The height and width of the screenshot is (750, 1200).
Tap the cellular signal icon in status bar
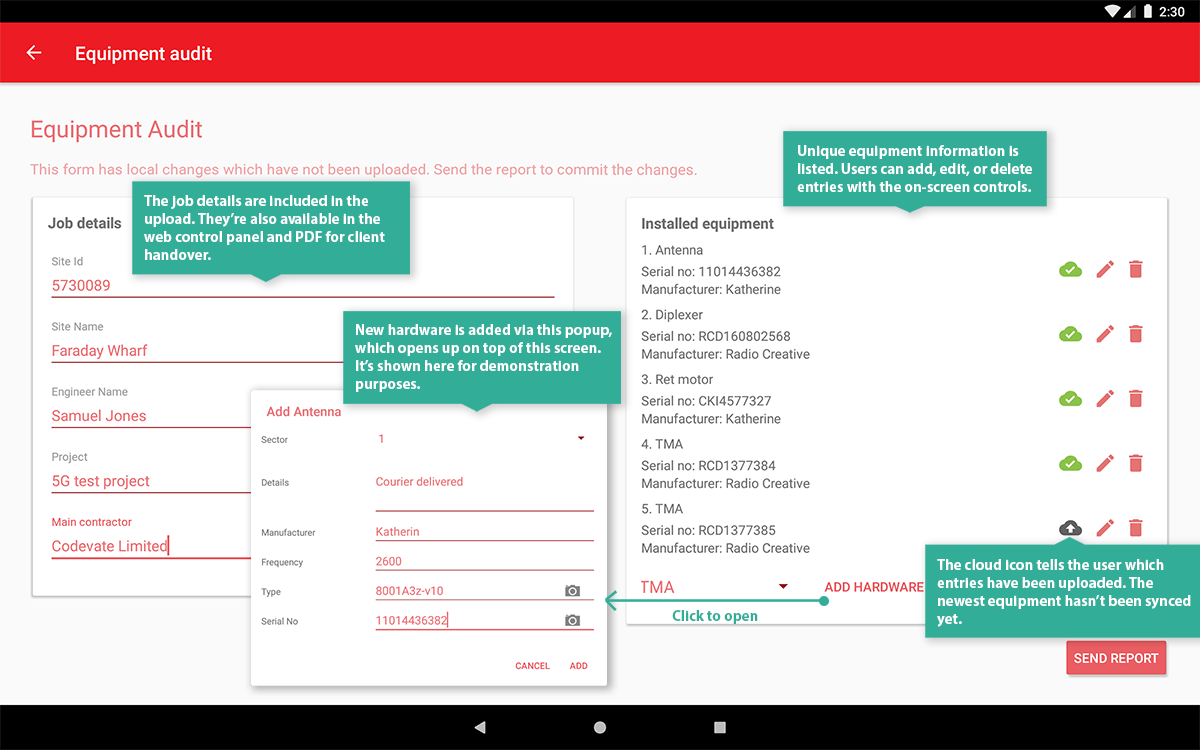click(x=1129, y=11)
